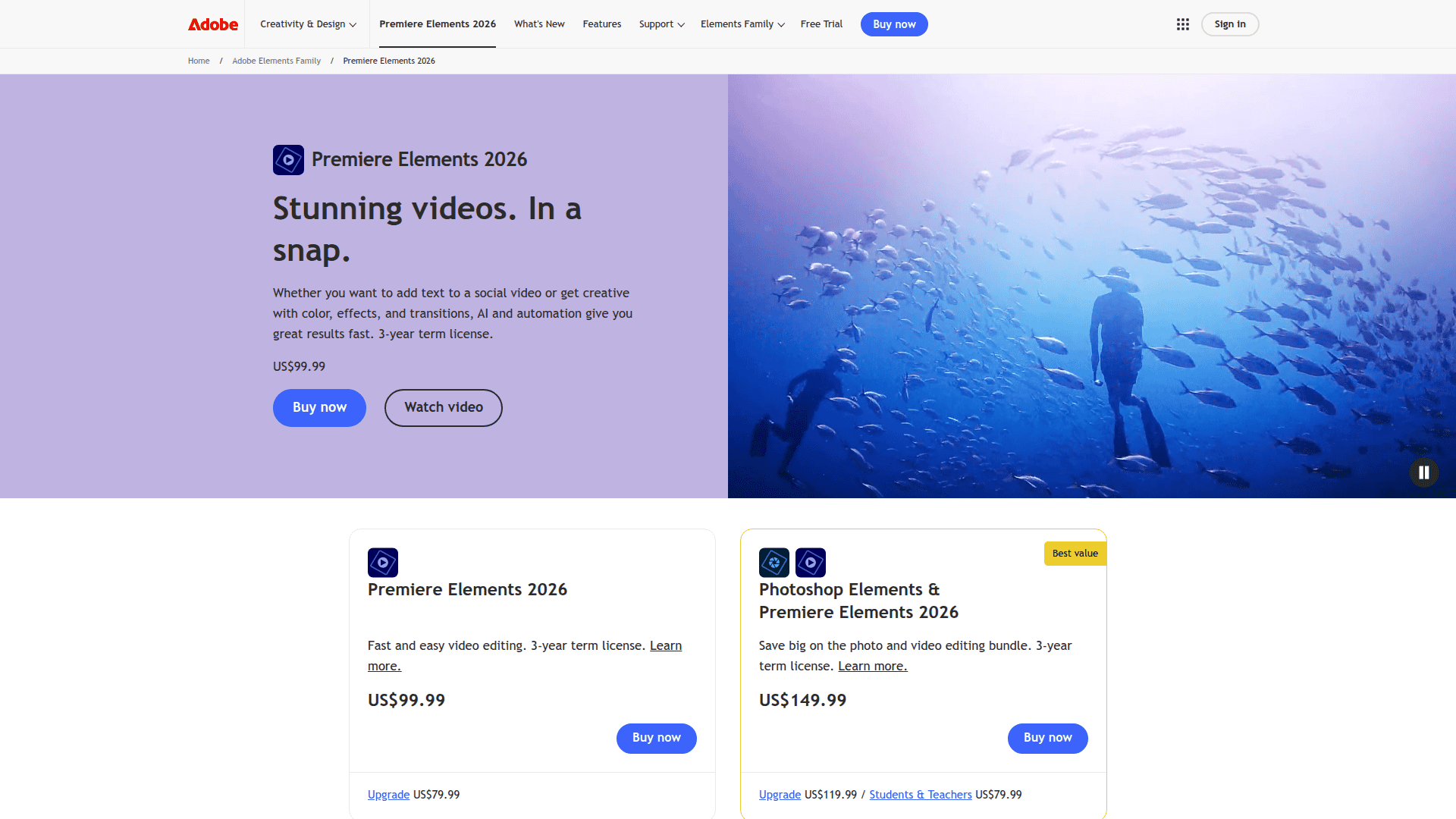
Task: Go to Home breadcrumb
Action: click(199, 61)
